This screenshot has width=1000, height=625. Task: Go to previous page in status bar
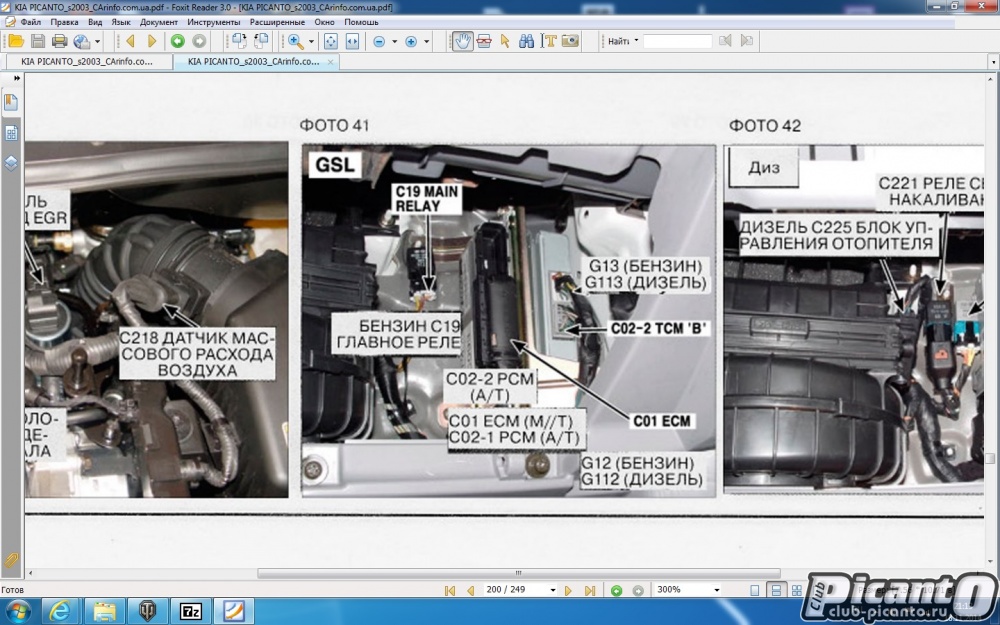tap(471, 591)
